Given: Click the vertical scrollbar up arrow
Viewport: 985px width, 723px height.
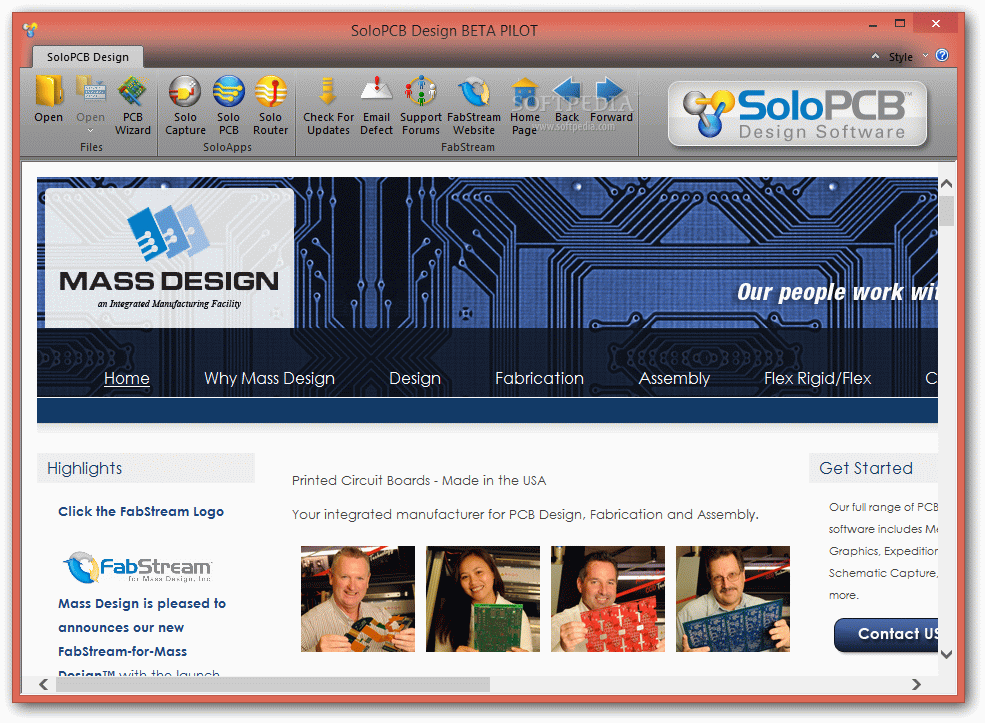Looking at the screenshot, I should pyautogui.click(x=947, y=184).
